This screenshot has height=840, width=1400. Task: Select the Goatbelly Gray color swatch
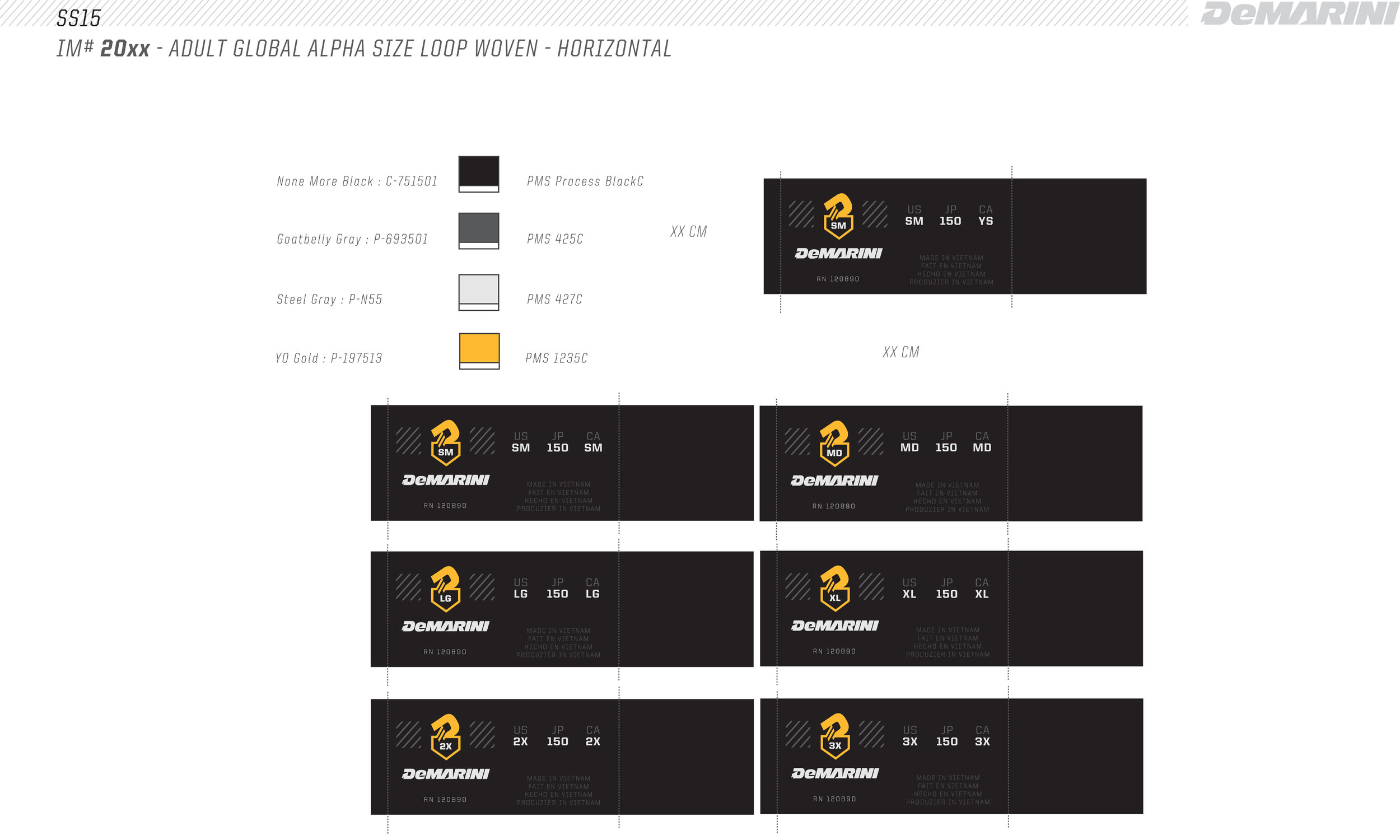(478, 228)
